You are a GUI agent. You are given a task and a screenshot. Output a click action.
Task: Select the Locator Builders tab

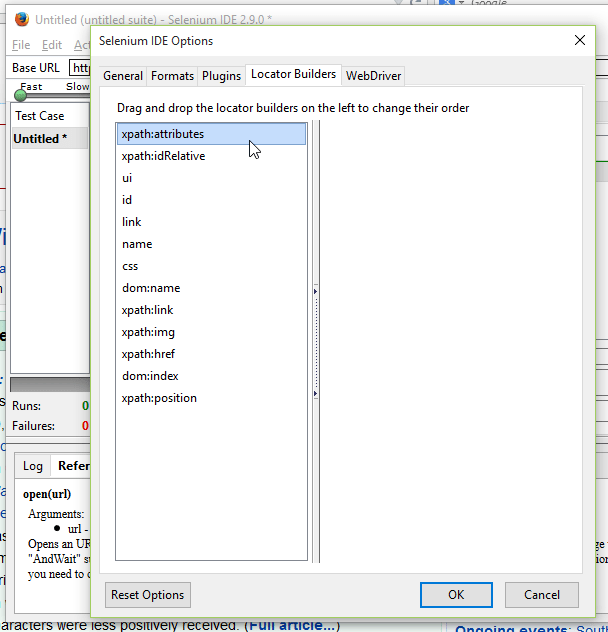click(x=294, y=74)
